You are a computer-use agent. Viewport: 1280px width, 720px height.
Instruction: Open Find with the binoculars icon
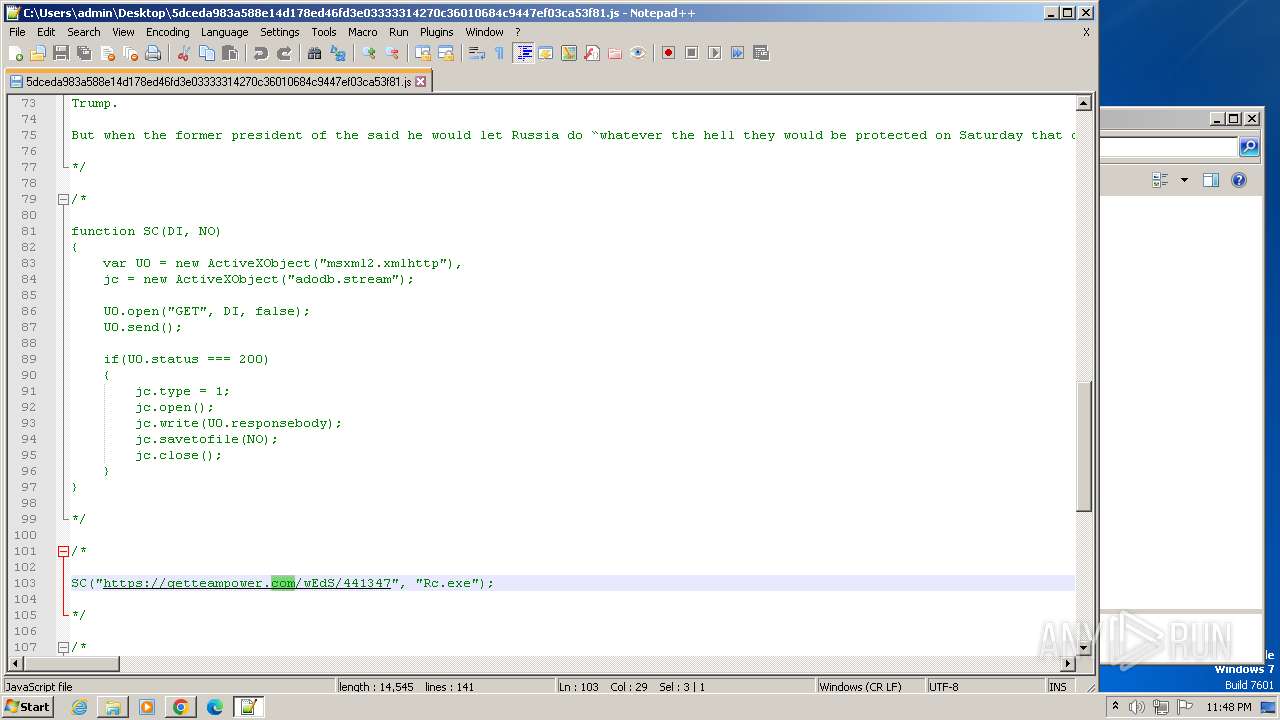[x=315, y=53]
